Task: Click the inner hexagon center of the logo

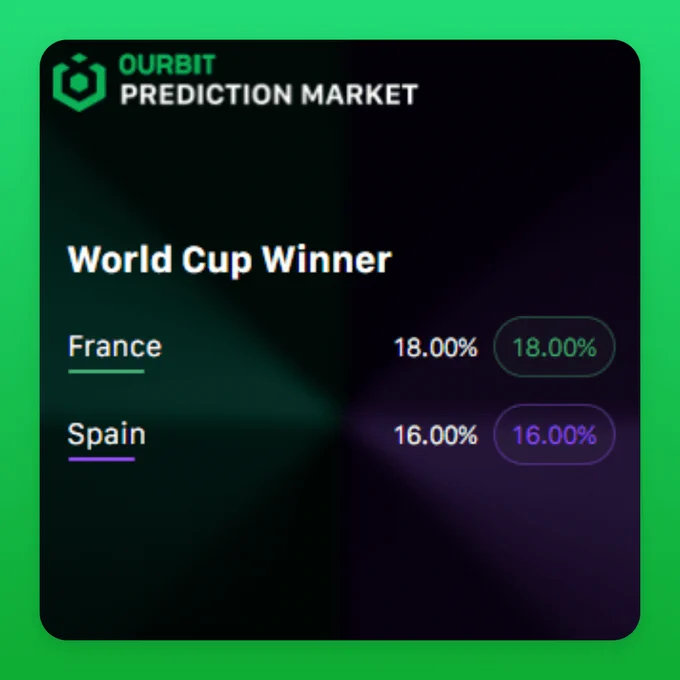Action: [79, 83]
